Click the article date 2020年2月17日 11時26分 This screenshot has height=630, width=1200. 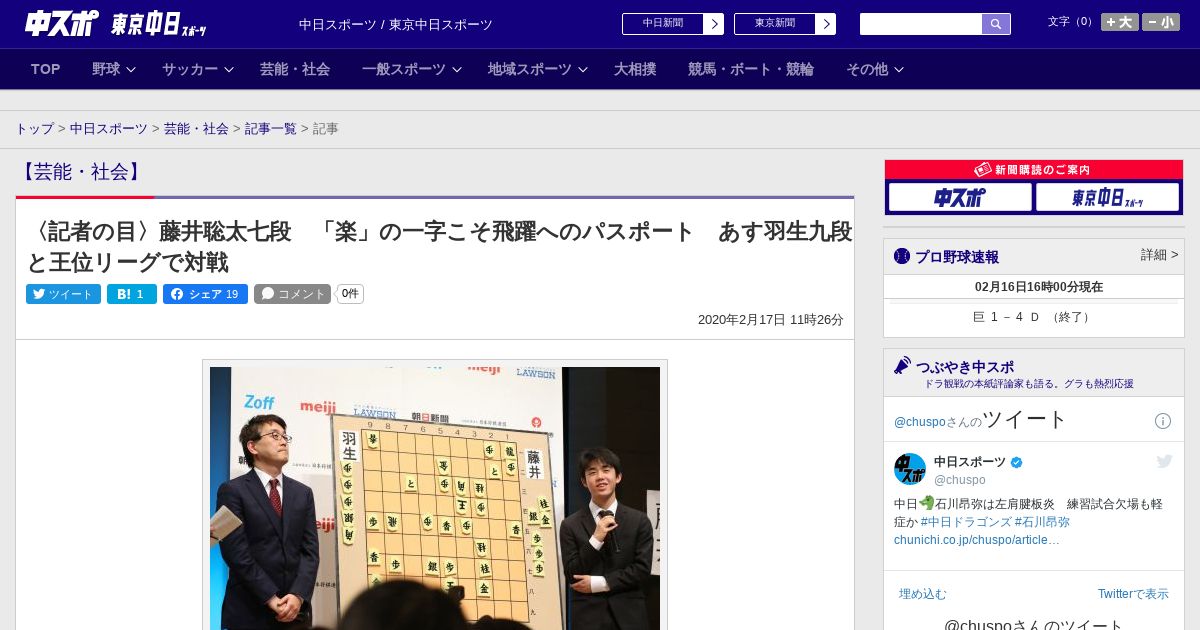click(771, 320)
